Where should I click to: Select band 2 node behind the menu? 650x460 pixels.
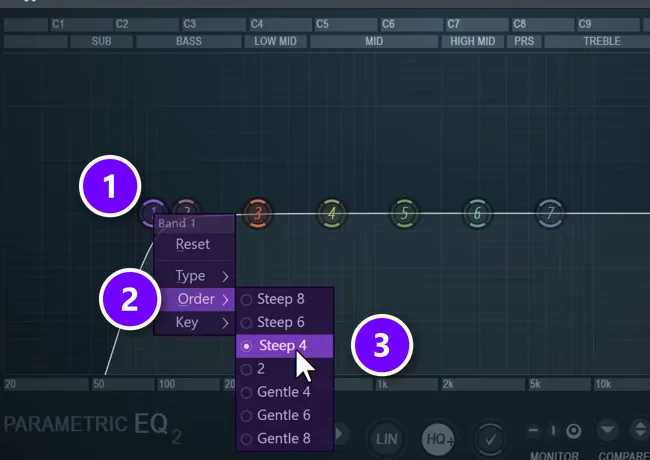pos(187,207)
